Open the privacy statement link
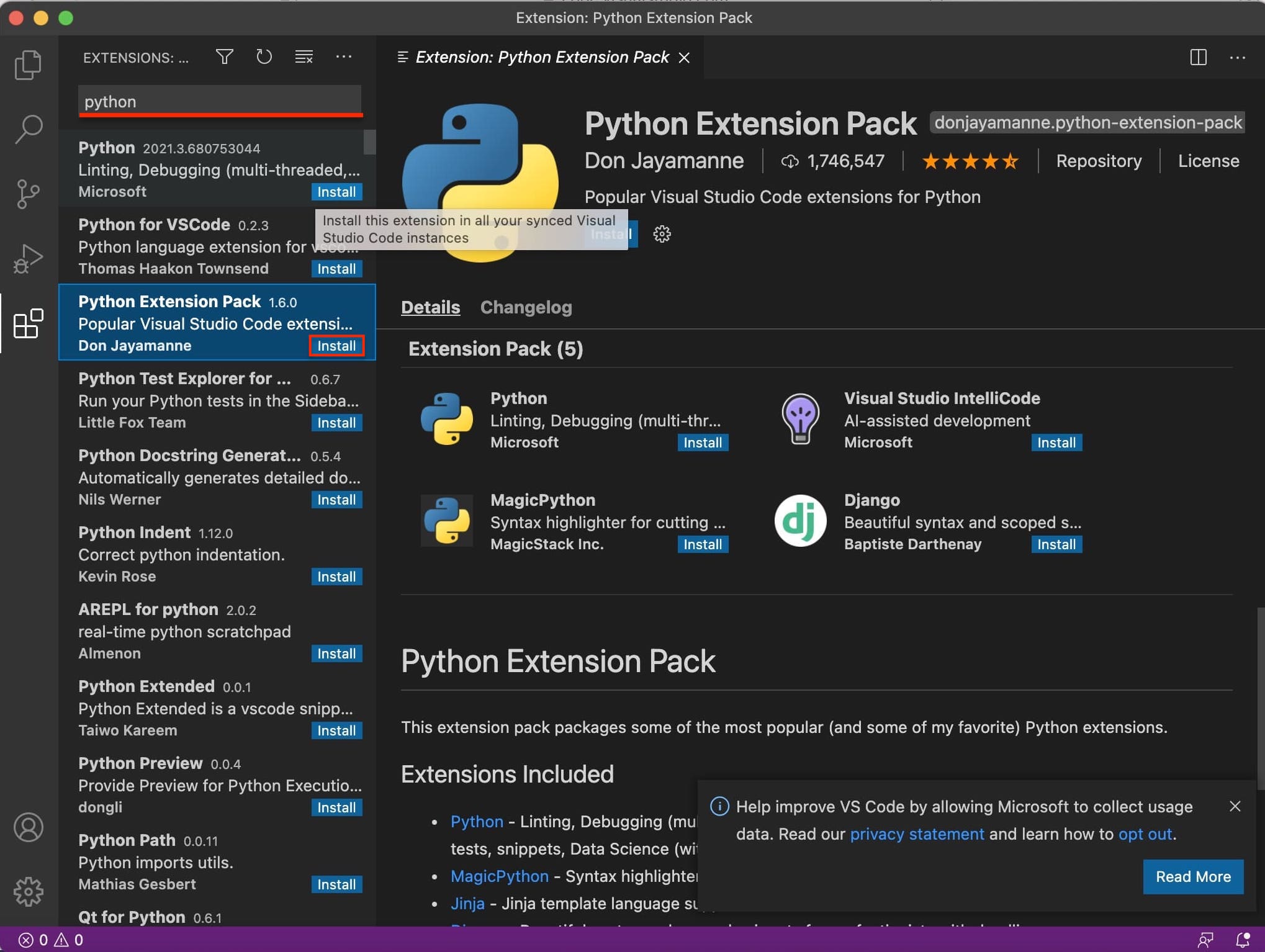The height and width of the screenshot is (952, 1265). [917, 834]
